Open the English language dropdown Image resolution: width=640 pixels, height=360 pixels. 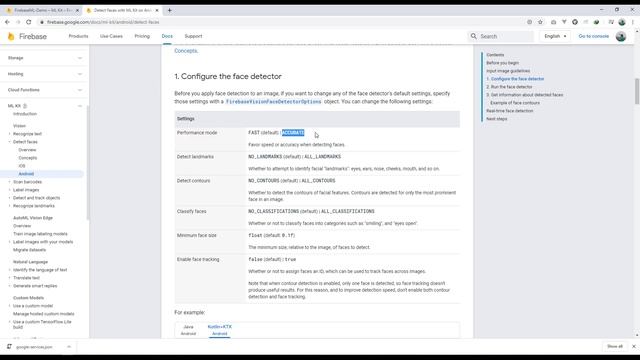click(x=555, y=36)
